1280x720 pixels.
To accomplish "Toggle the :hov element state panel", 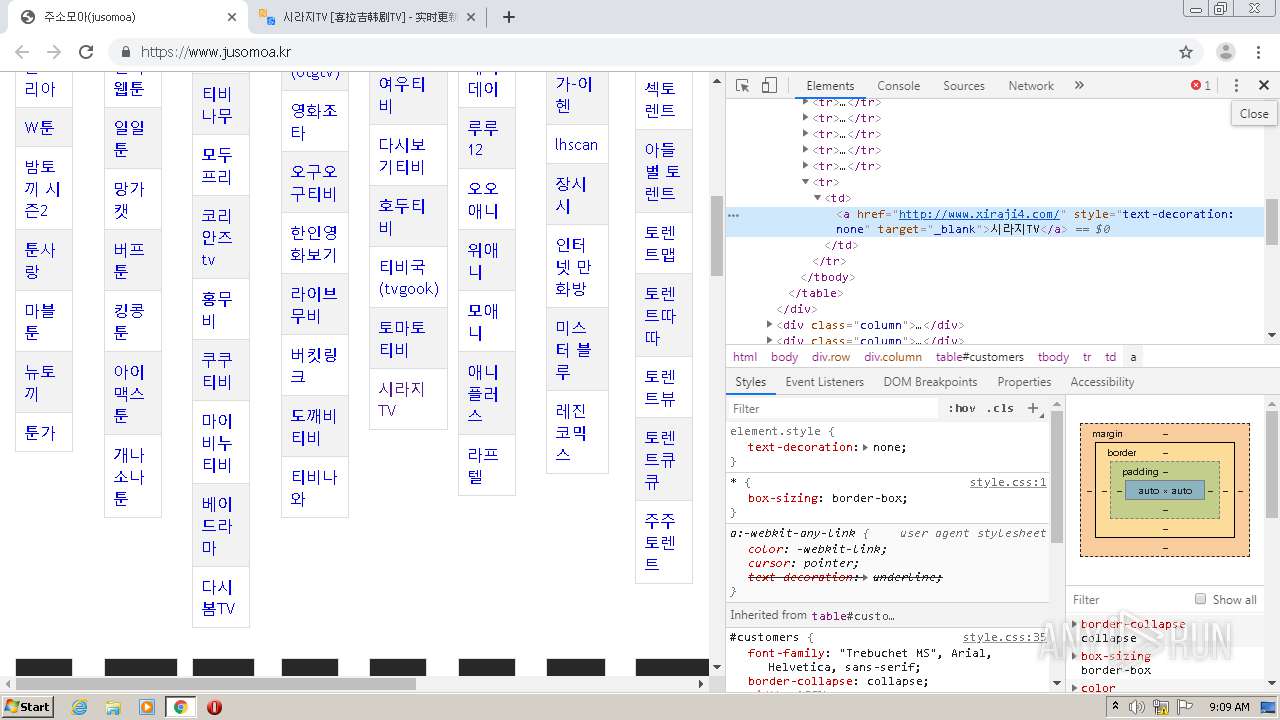I will coord(961,408).
